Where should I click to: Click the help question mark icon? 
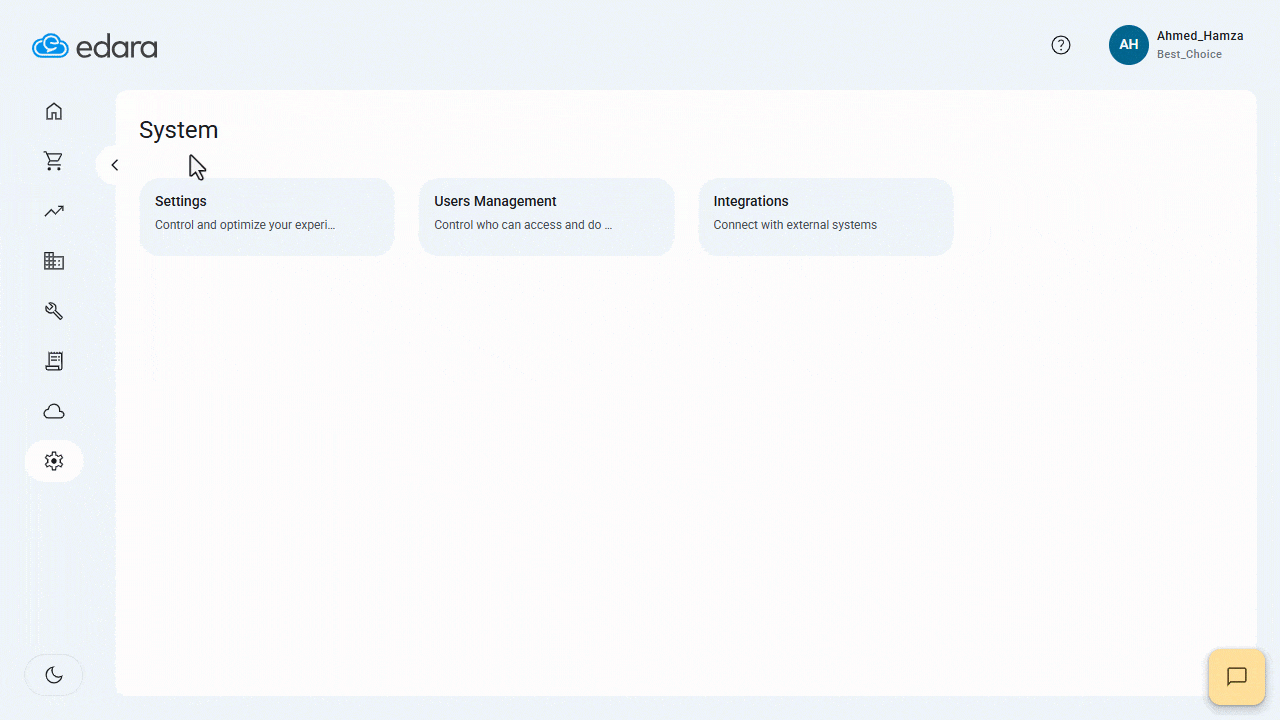[1061, 45]
